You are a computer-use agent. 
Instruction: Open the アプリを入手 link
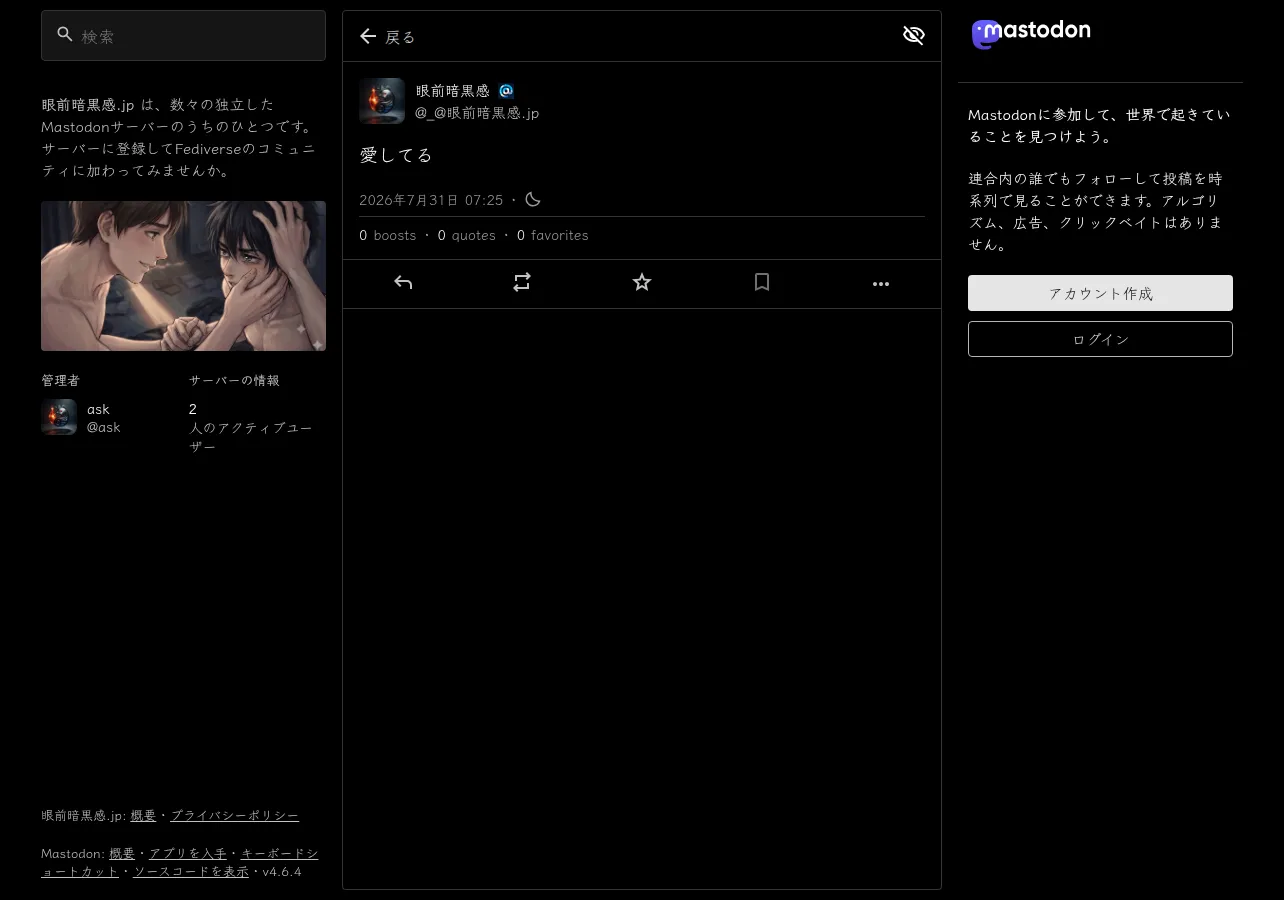pyautogui.click(x=188, y=854)
